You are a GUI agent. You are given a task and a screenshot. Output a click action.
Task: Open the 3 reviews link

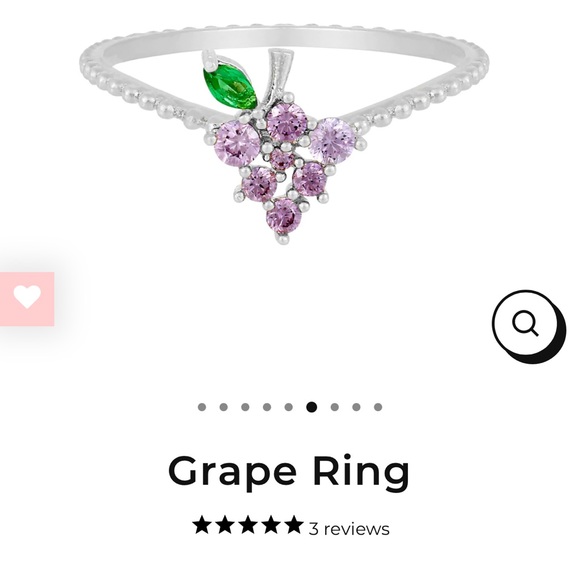[x=349, y=529]
